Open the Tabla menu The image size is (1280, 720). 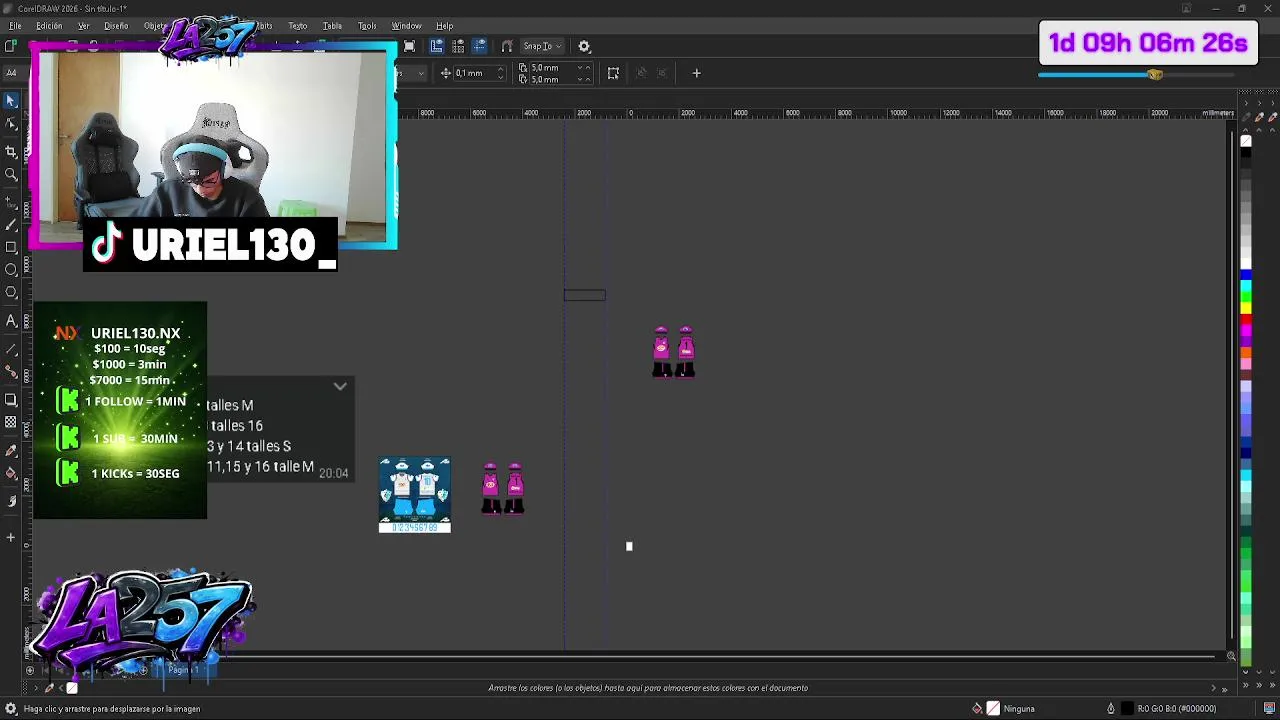pyautogui.click(x=332, y=26)
